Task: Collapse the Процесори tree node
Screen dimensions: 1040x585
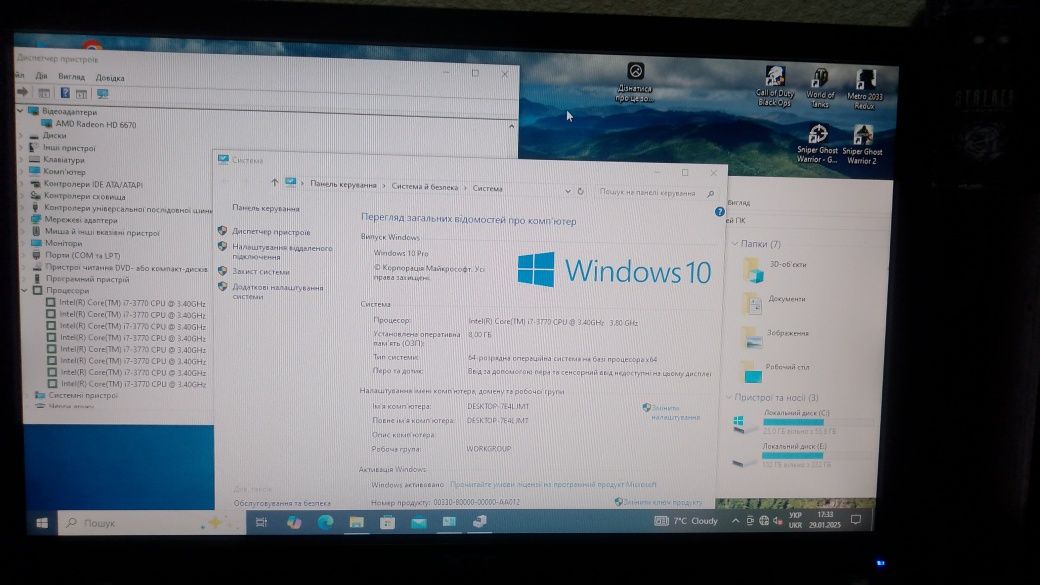Action: click(x=25, y=290)
